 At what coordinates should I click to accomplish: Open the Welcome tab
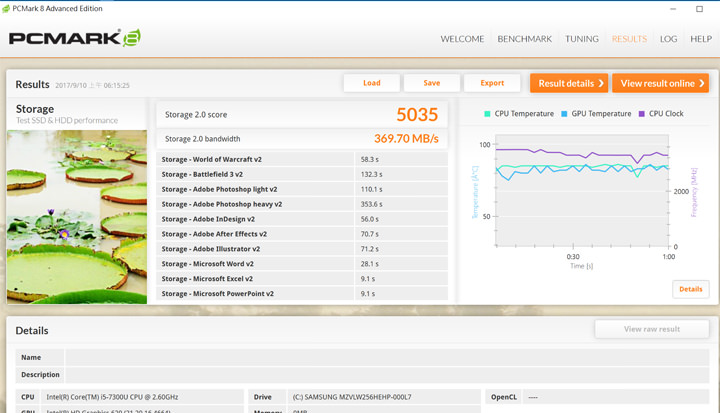[462, 39]
